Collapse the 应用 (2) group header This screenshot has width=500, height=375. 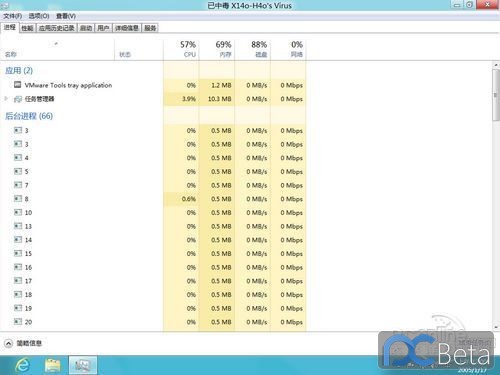pos(19,70)
